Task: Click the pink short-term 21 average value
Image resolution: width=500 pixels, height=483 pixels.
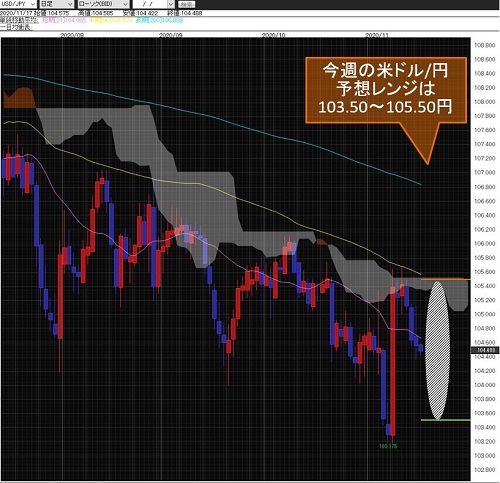Action: click(x=64, y=20)
